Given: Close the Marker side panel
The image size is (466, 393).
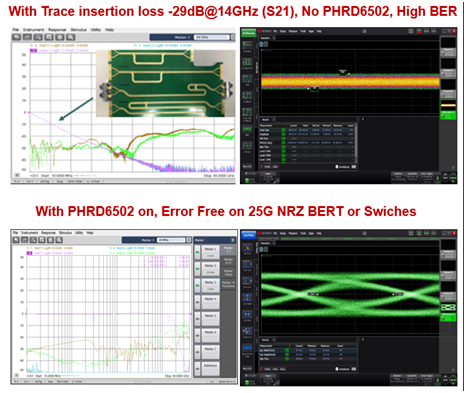Looking at the screenshot, I should [x=233, y=240].
